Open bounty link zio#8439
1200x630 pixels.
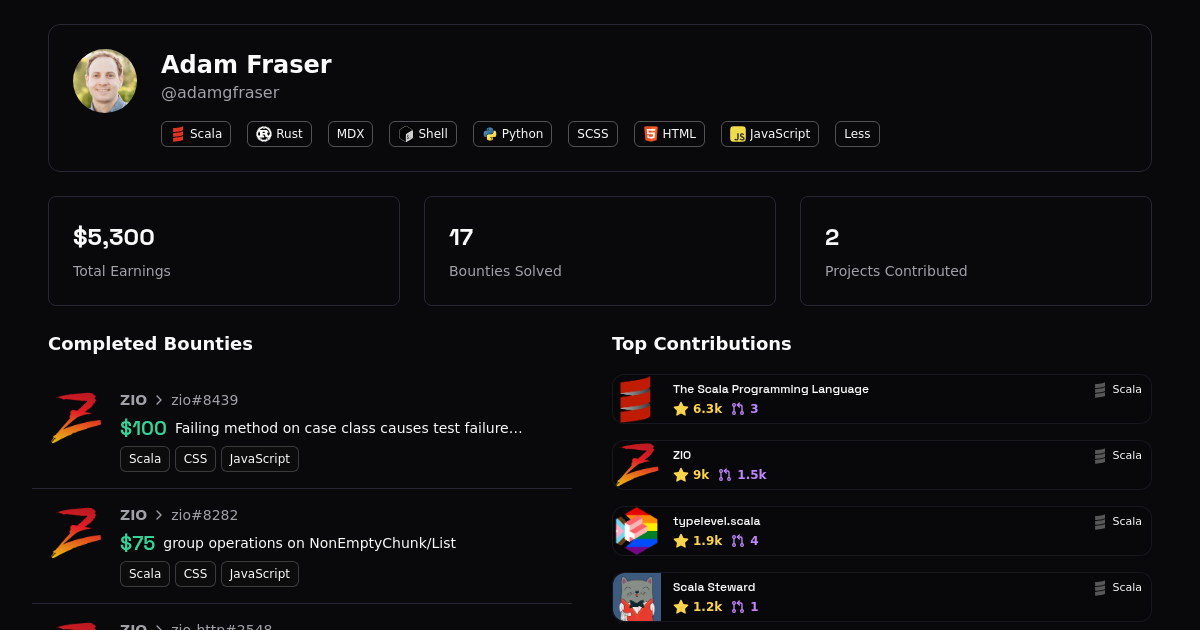click(x=204, y=400)
